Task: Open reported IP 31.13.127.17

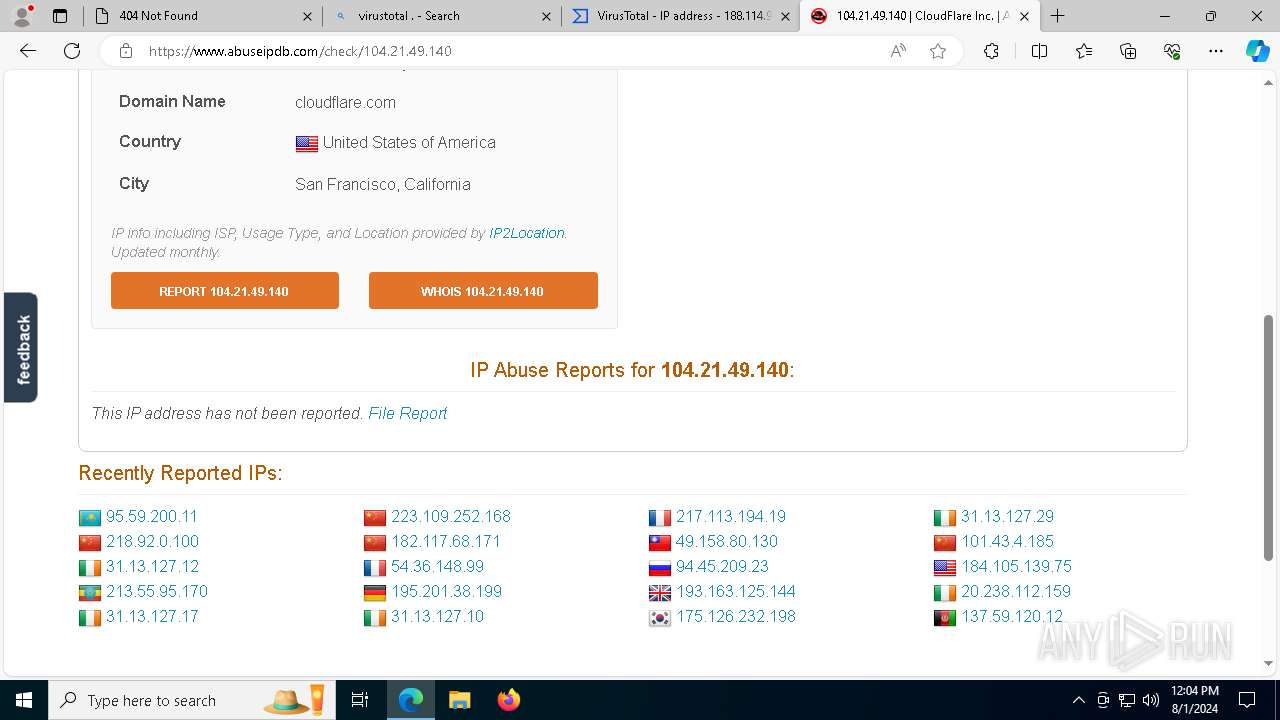Action: click(152, 617)
